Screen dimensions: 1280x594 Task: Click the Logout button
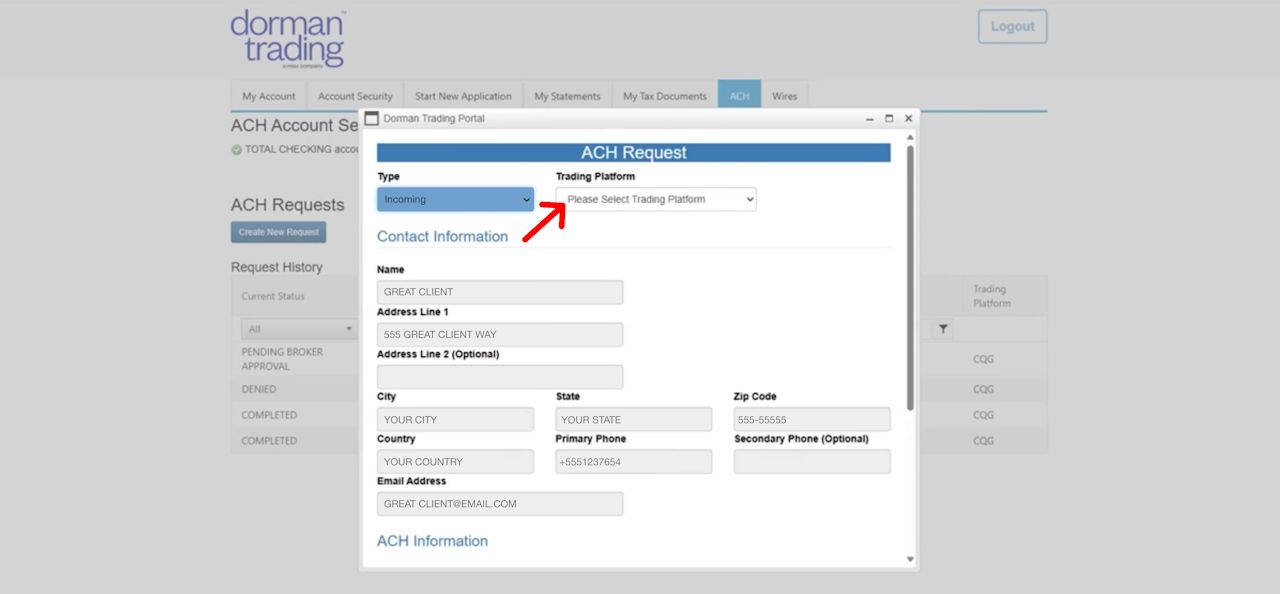tap(1013, 27)
